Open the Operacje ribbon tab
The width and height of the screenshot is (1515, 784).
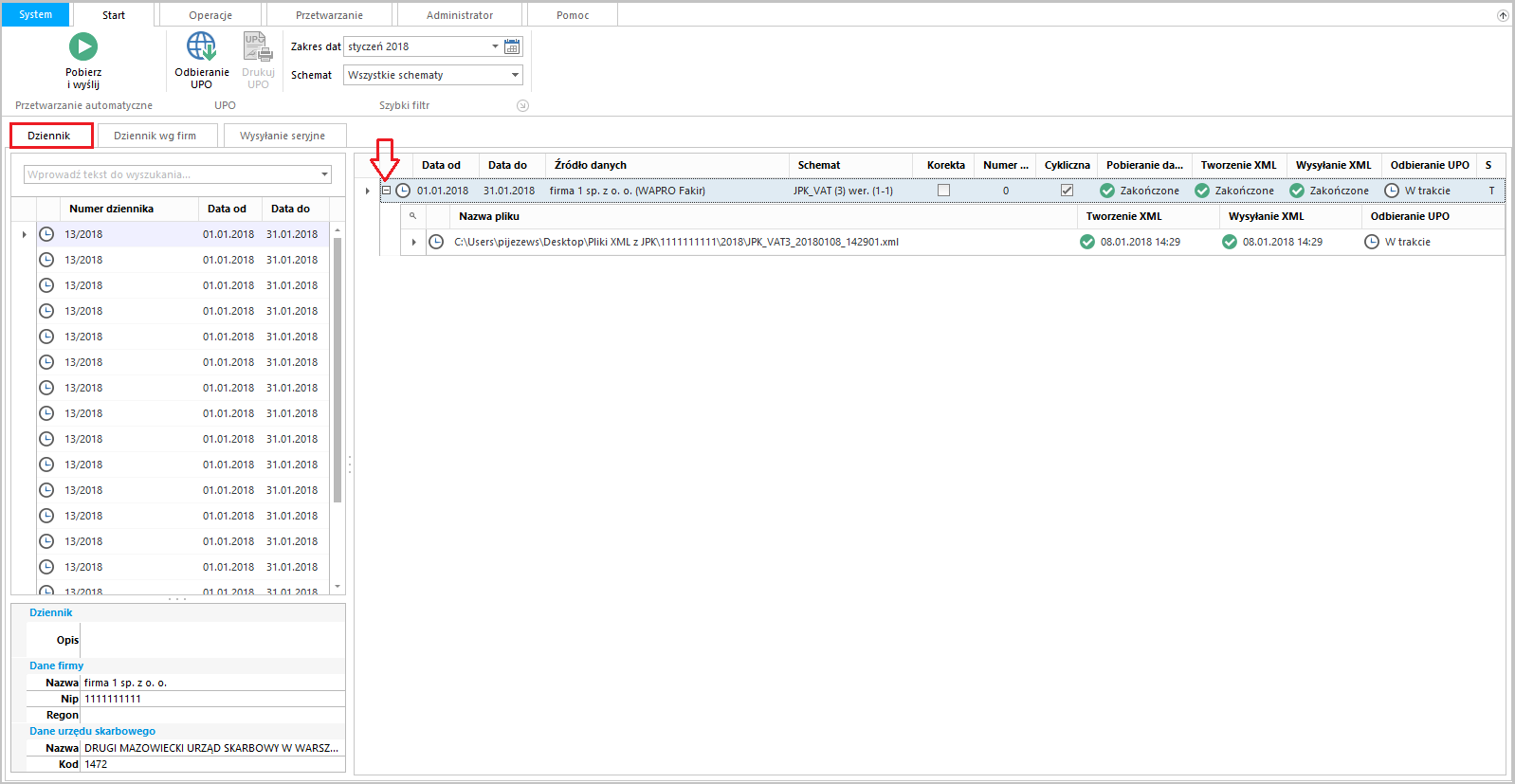[x=210, y=15]
